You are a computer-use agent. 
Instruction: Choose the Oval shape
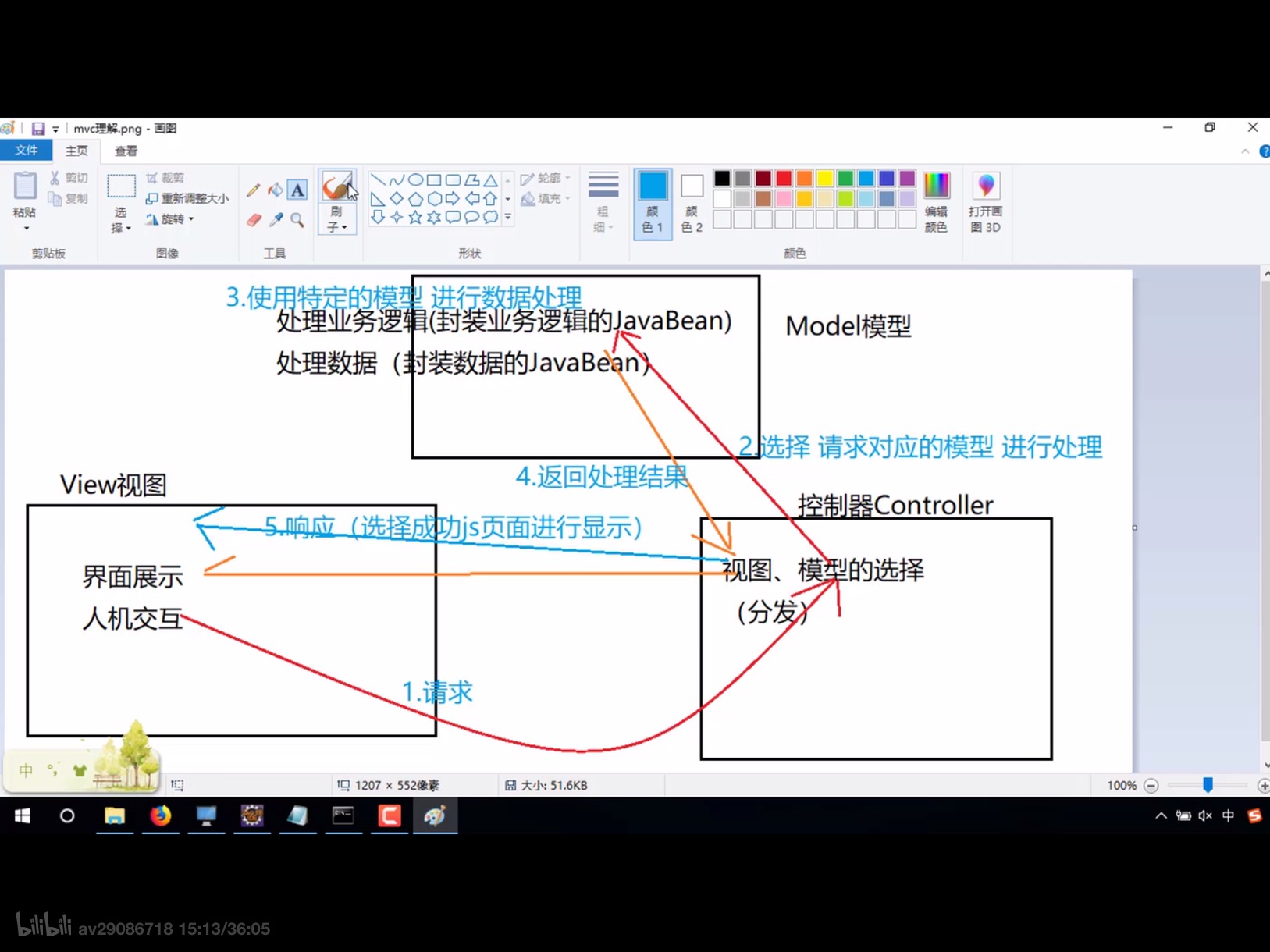coord(415,180)
